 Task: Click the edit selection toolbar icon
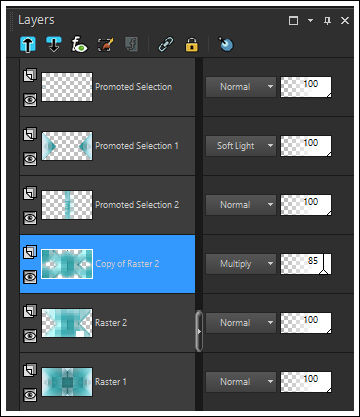pos(106,45)
